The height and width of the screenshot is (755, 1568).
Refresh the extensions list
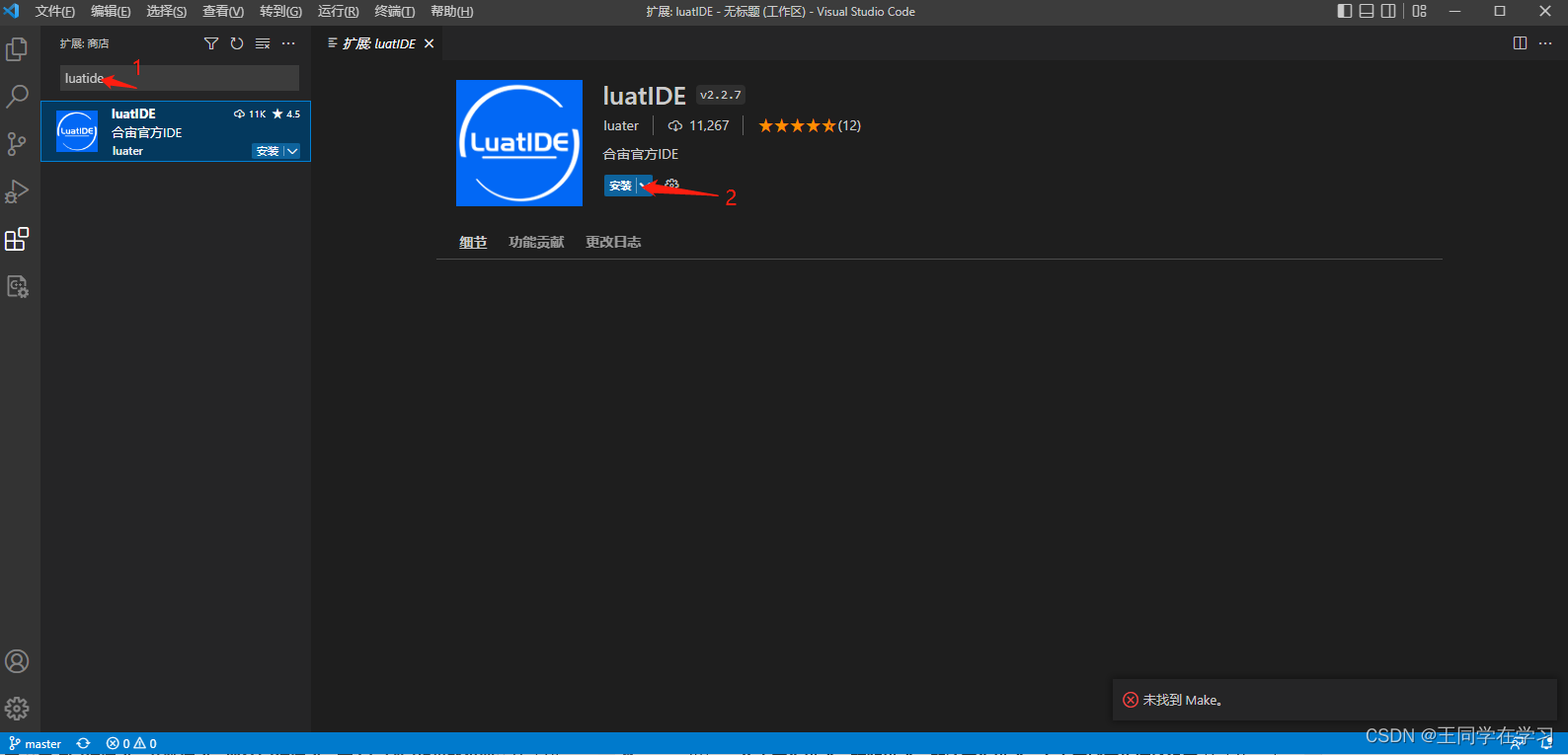coord(237,43)
